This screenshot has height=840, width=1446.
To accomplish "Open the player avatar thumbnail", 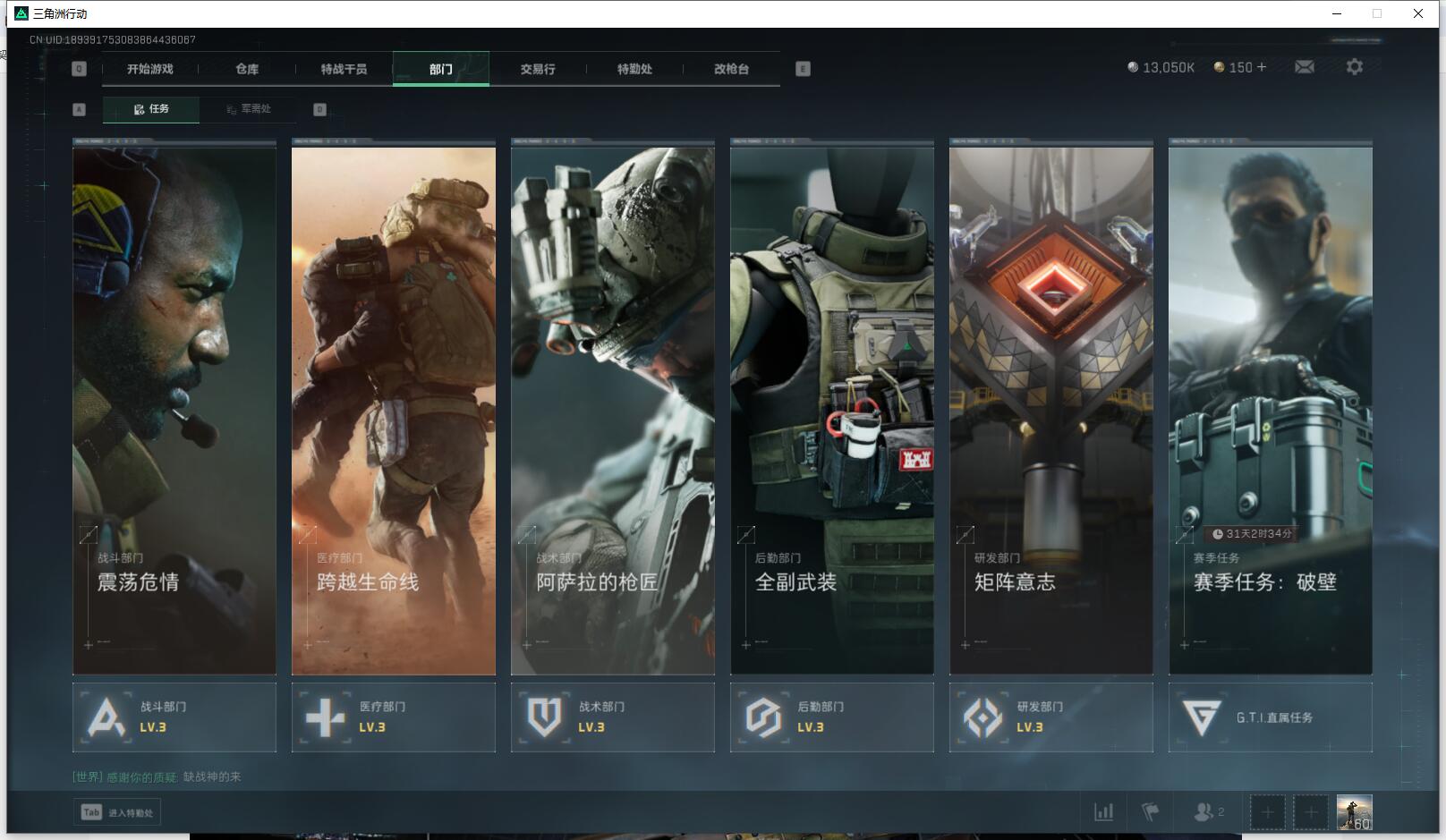I will pyautogui.click(x=1354, y=812).
